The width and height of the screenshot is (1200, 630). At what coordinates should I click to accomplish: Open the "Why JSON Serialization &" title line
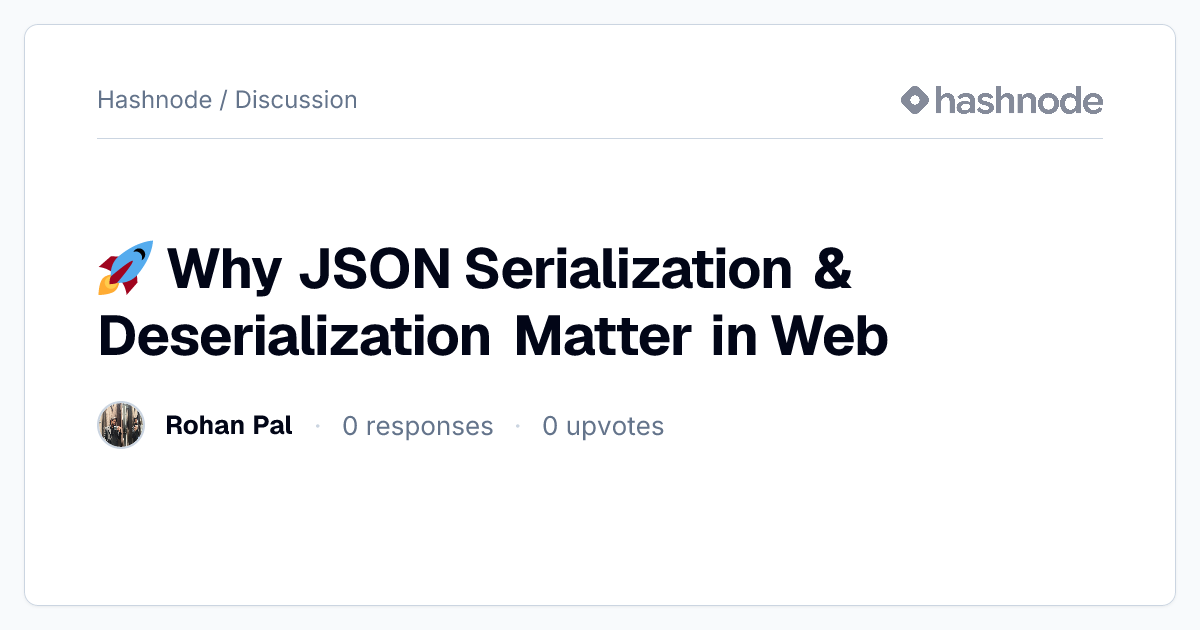pos(475,268)
